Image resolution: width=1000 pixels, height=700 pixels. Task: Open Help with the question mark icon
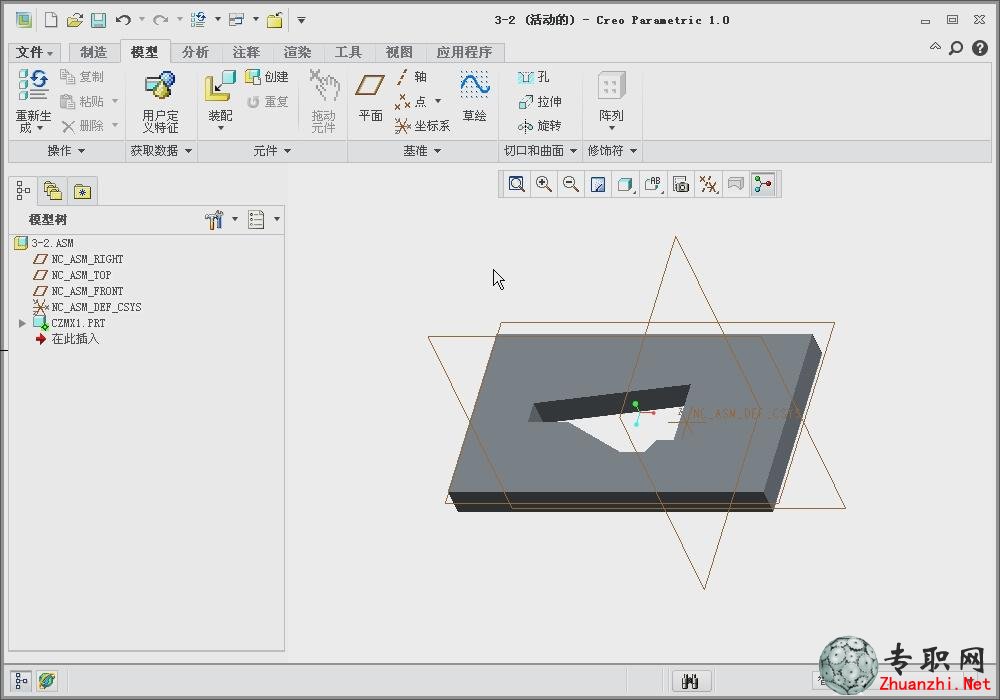[980, 48]
